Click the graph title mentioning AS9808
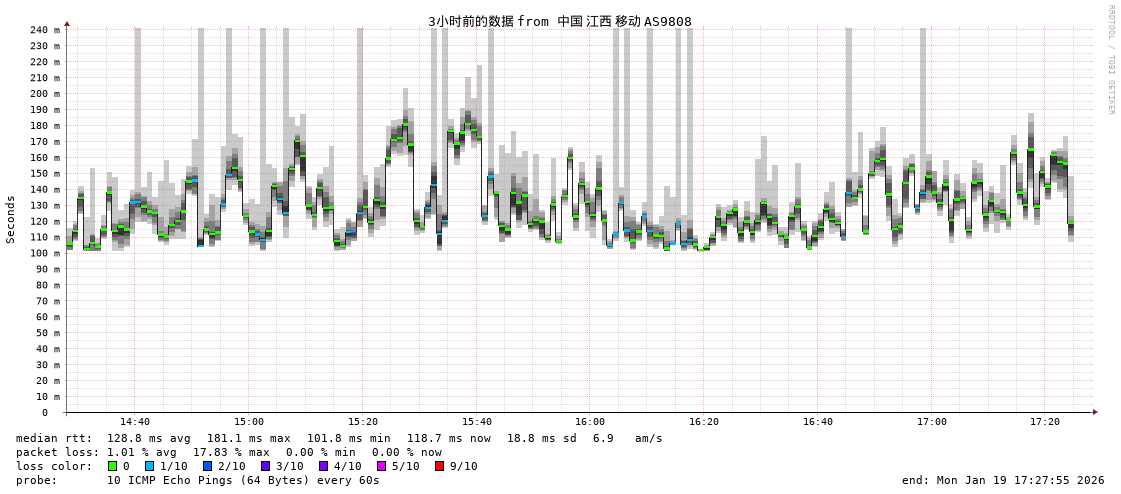Image resolution: width=1121 pixels, height=494 pixels. point(559,21)
